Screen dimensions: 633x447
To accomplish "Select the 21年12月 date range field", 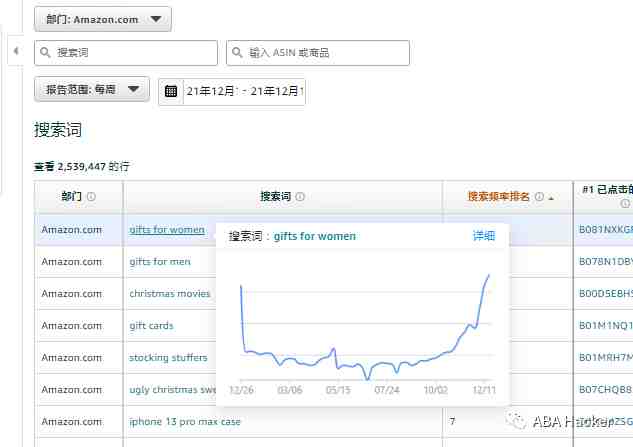I will point(244,91).
